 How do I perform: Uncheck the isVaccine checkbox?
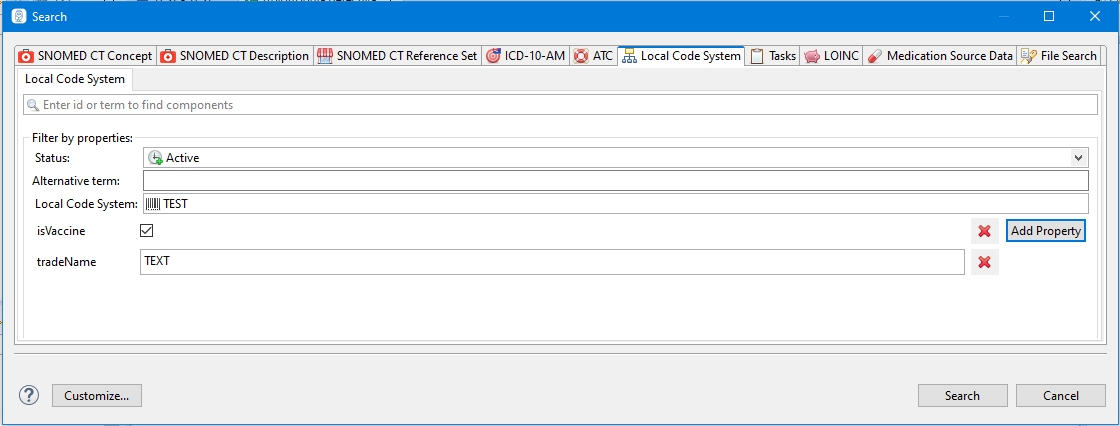[x=147, y=230]
